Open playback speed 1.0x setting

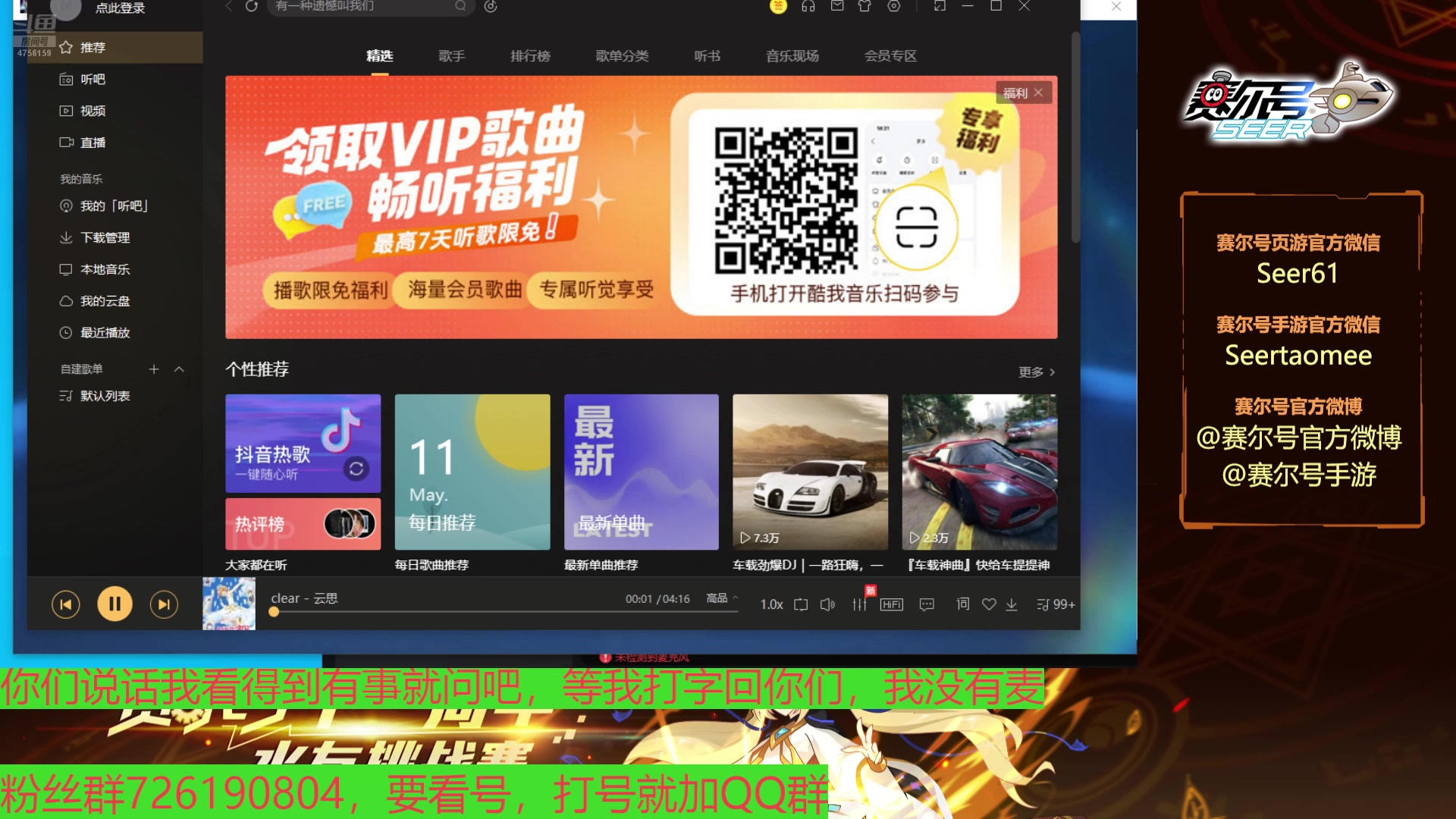[771, 604]
